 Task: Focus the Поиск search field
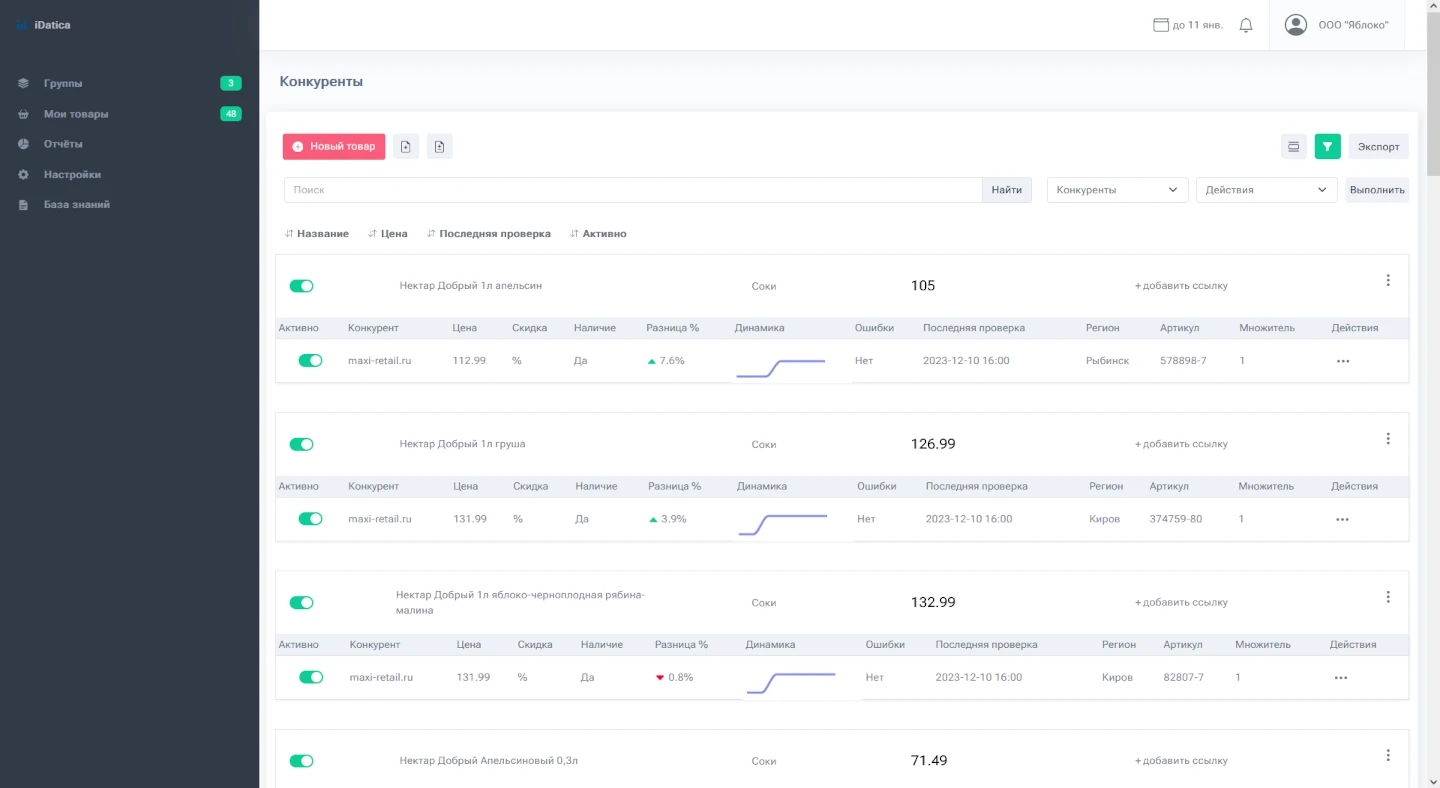pyautogui.click(x=633, y=190)
